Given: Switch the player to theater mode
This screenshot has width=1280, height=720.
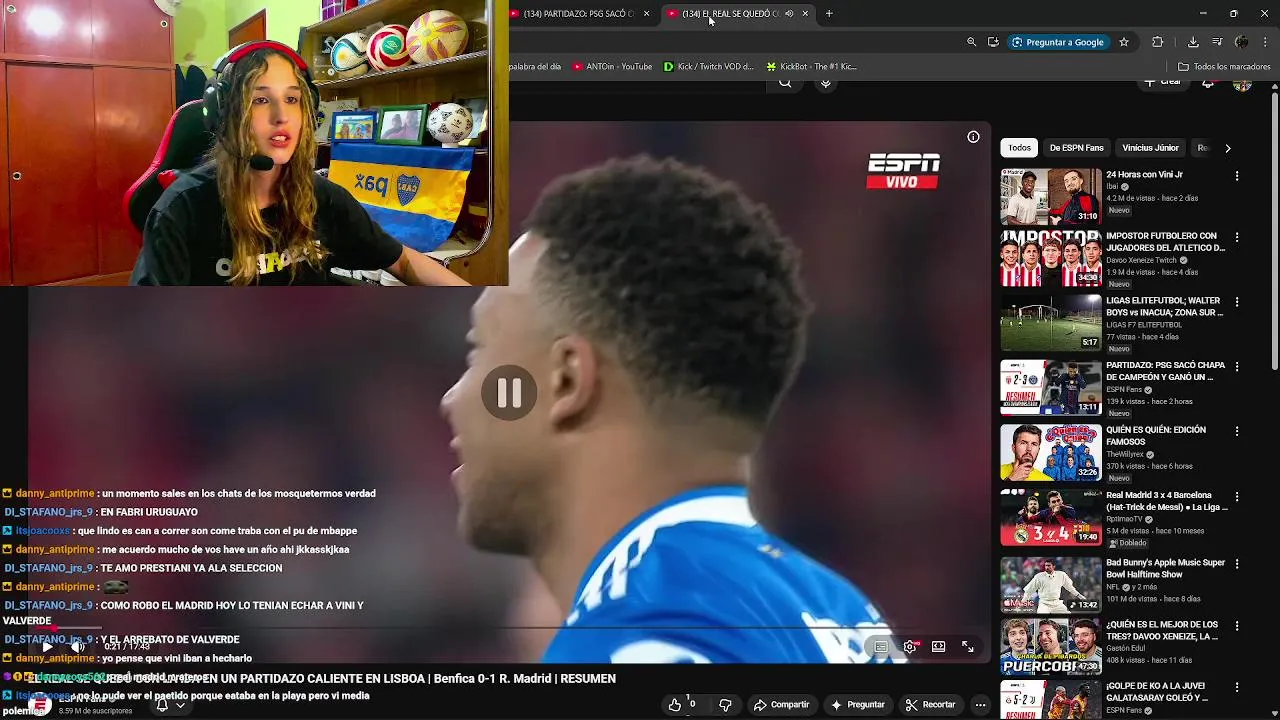Looking at the screenshot, I should pos(938,647).
